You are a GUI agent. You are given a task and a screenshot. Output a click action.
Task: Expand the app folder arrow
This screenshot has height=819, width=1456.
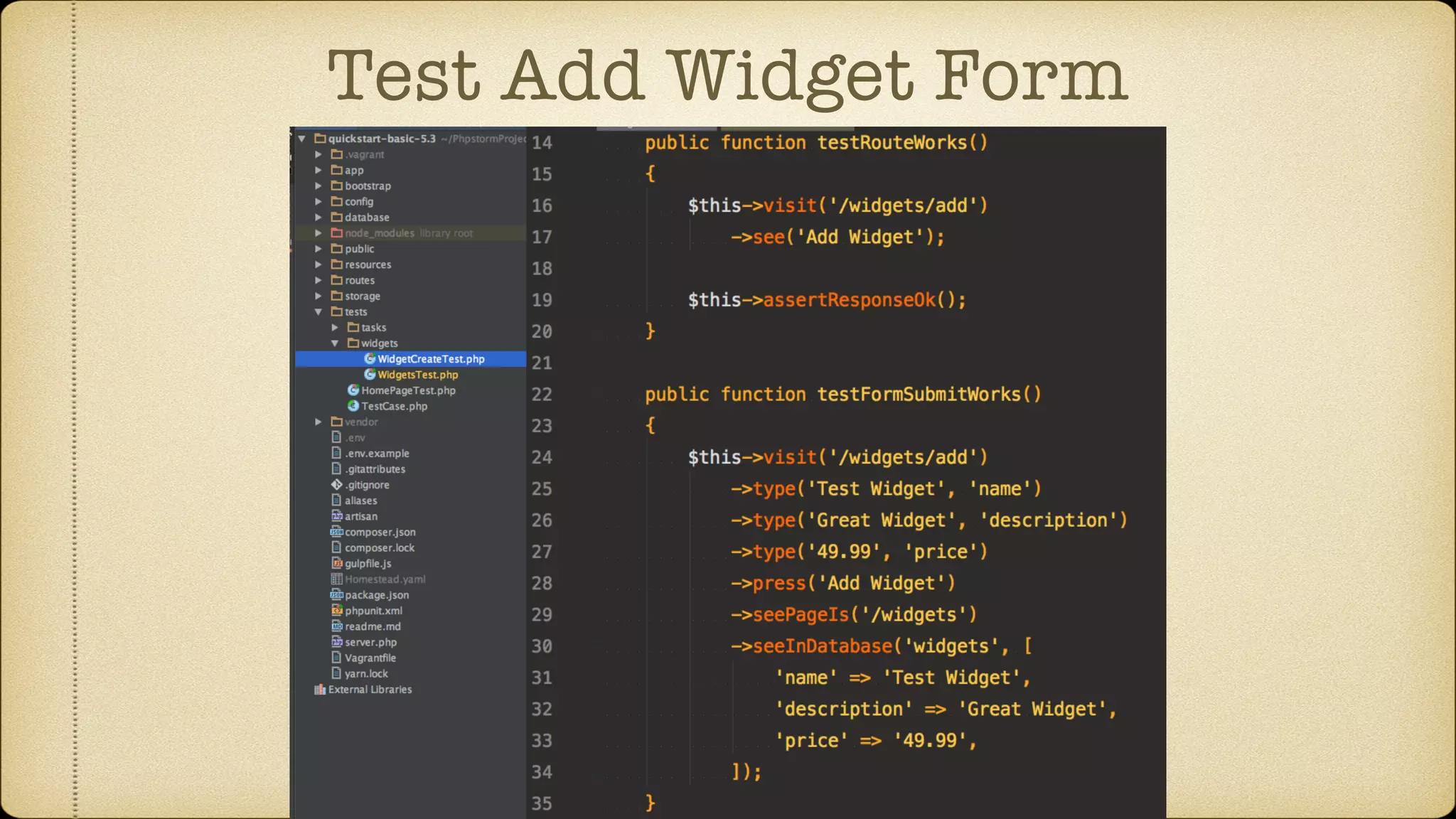[318, 170]
